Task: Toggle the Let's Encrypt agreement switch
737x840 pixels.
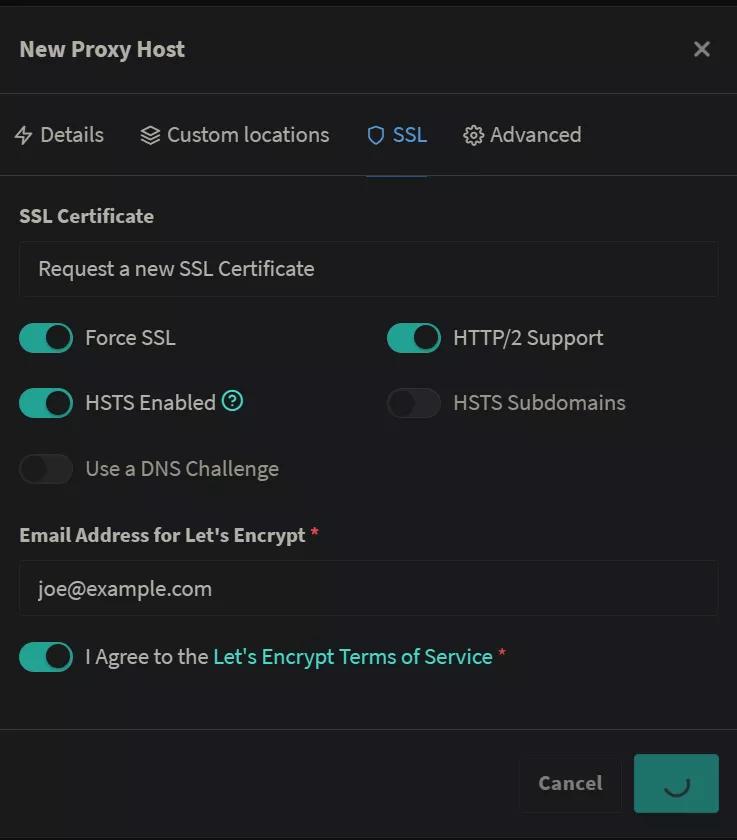Action: (x=46, y=657)
